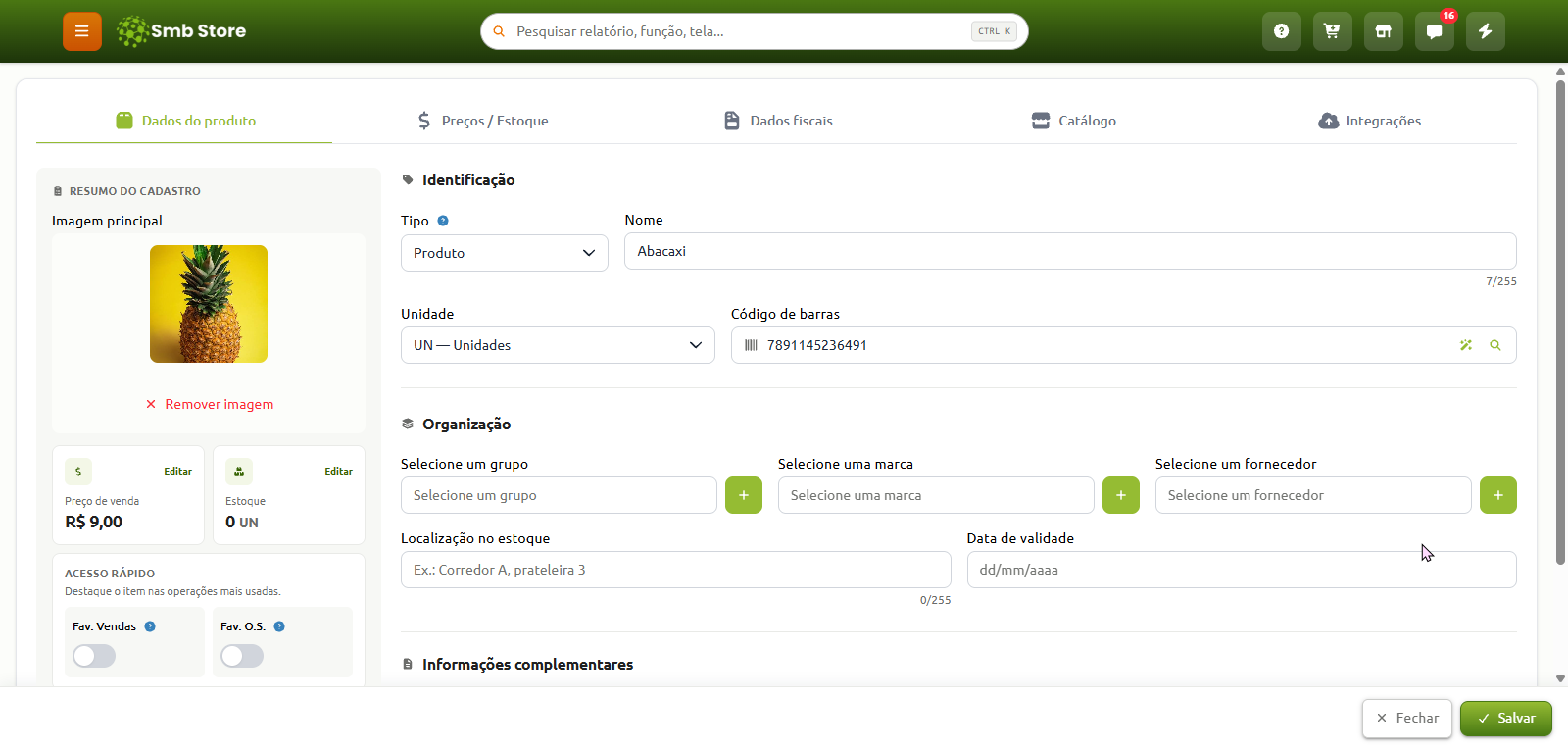This screenshot has height=750, width=1568.
Task: Click the Data de validade field
Action: [x=1242, y=570]
